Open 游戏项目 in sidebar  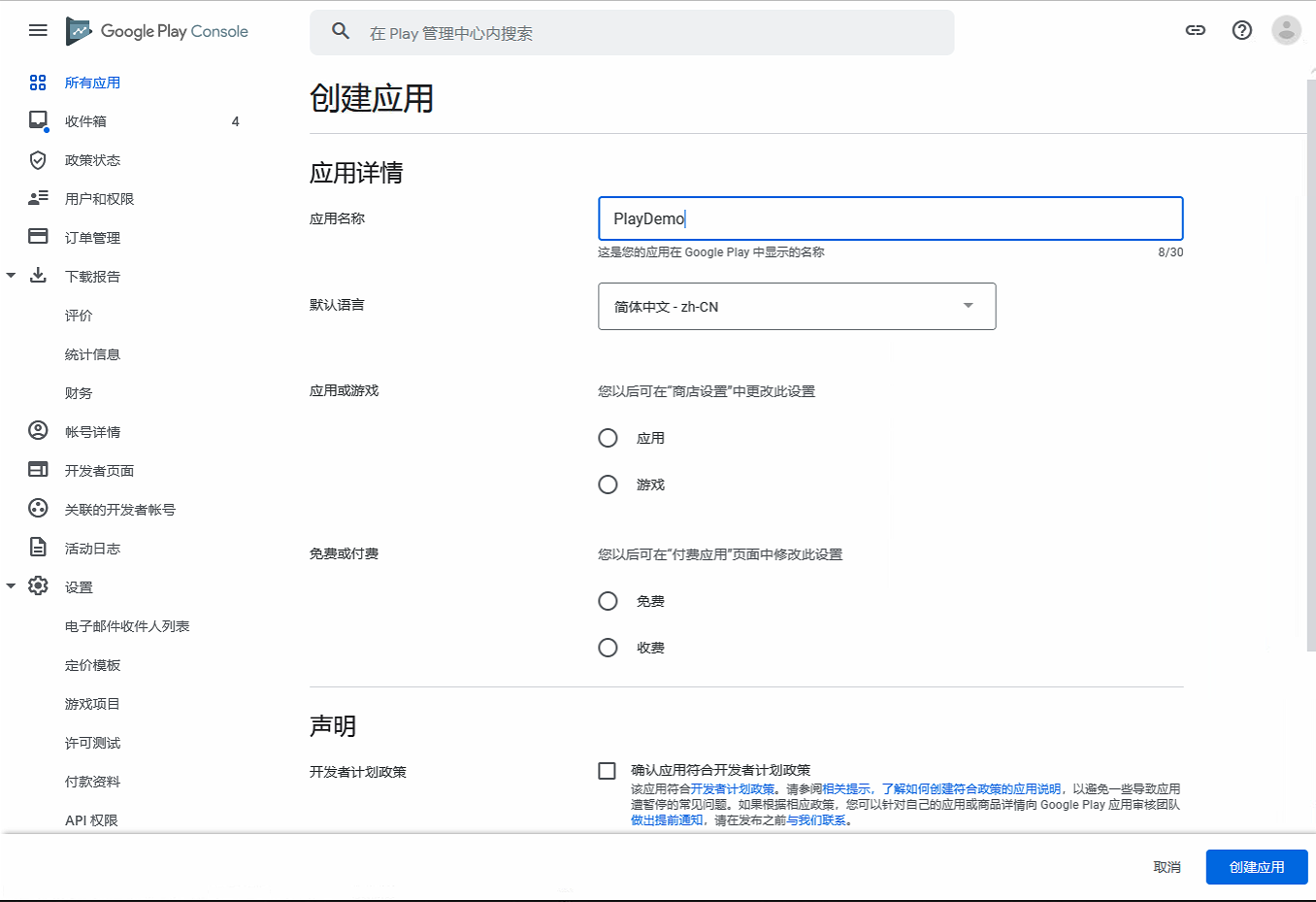click(x=92, y=704)
